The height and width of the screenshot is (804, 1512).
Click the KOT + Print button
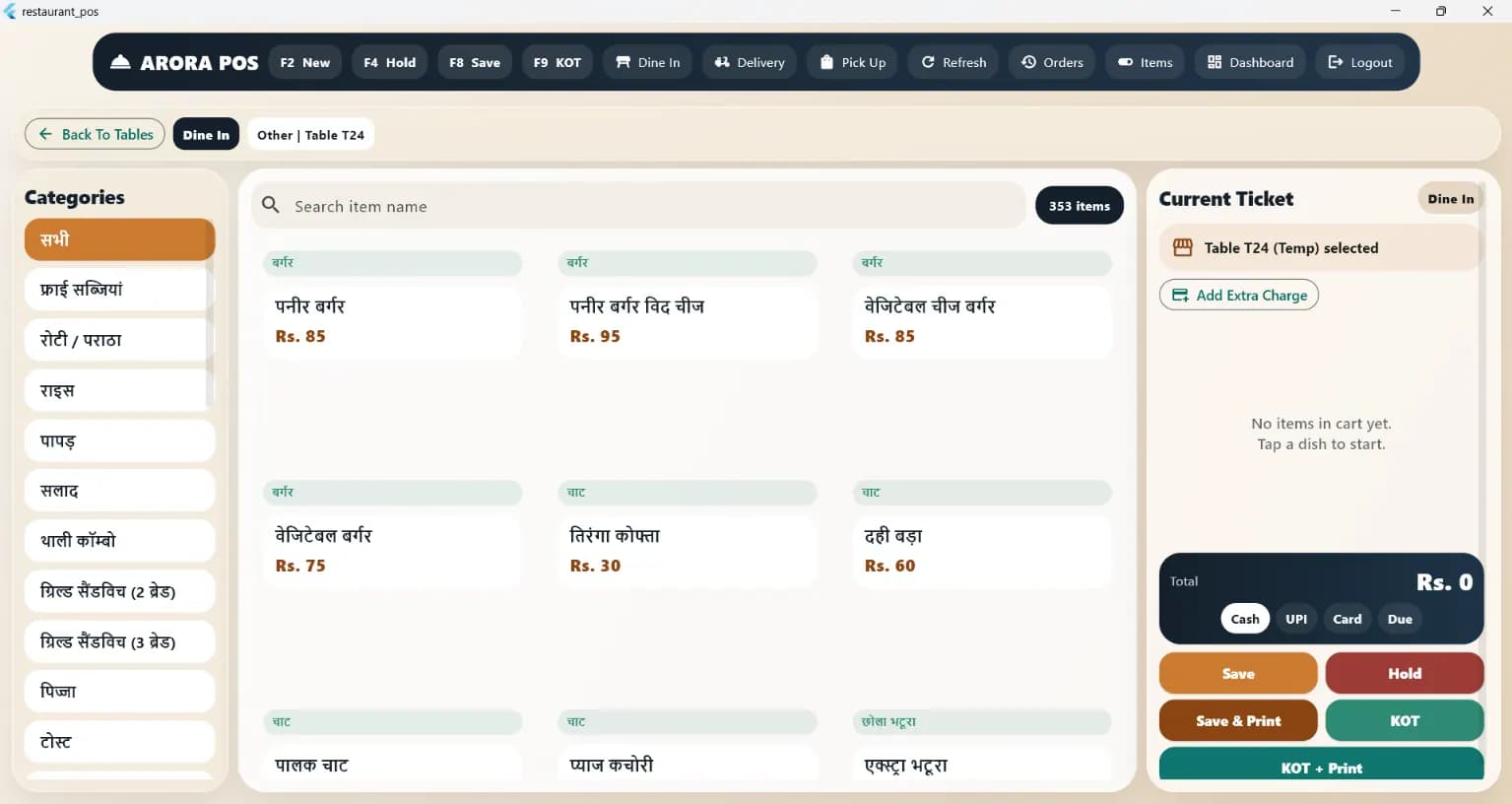click(1322, 765)
